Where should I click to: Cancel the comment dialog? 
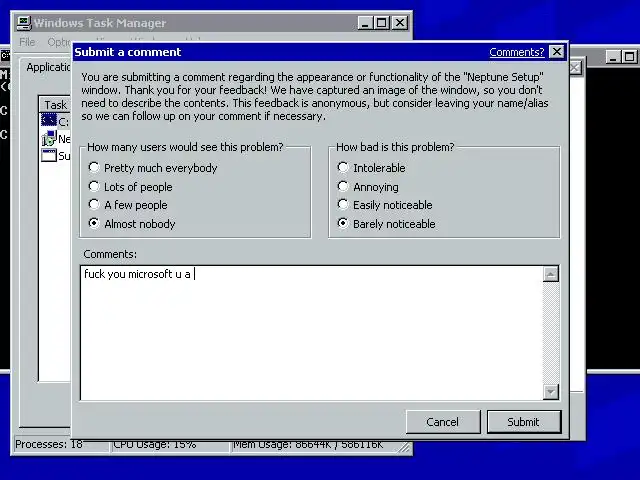pos(442,422)
